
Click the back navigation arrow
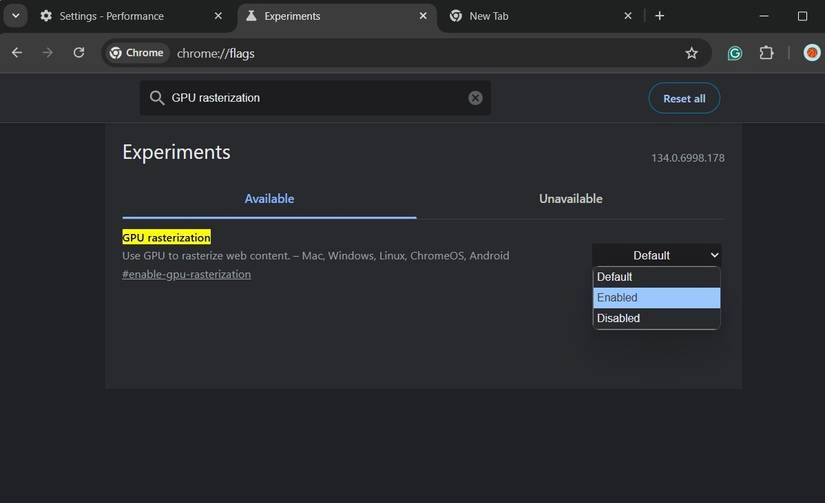[x=17, y=53]
